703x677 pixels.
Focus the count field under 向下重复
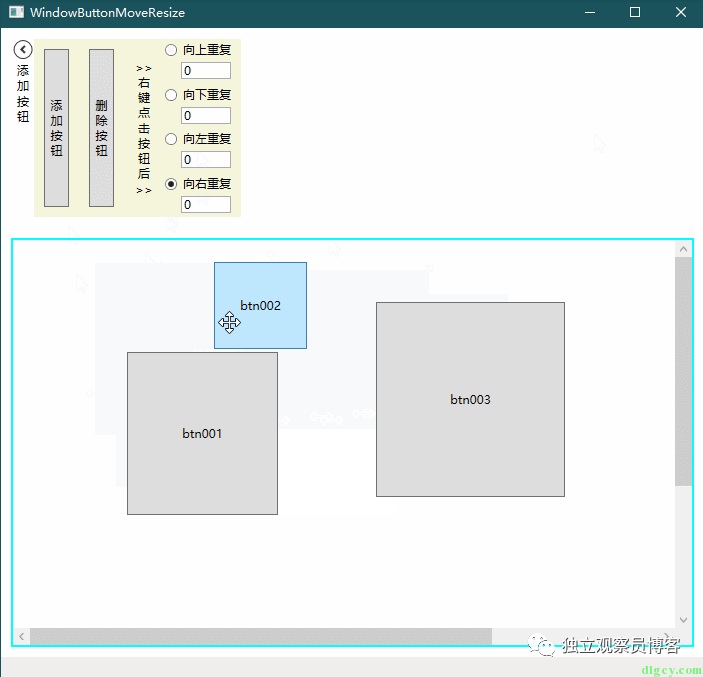pos(206,115)
